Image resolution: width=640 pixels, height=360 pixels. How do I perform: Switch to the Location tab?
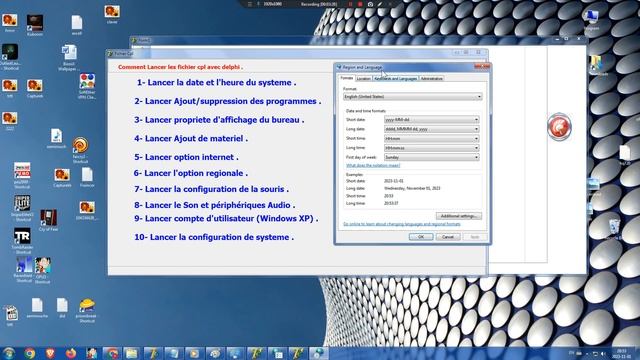pyautogui.click(x=363, y=78)
